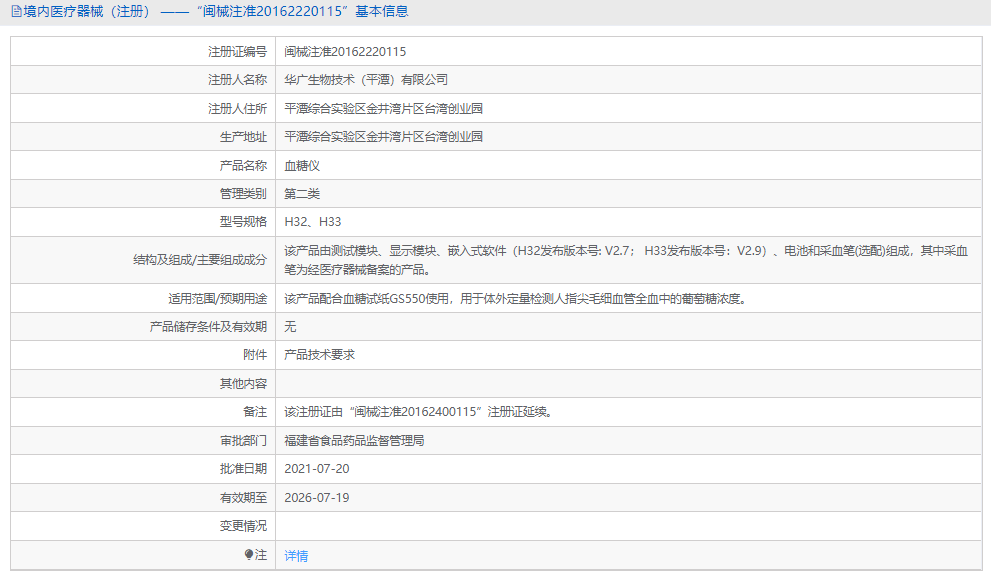Click the 备注 label
Image resolution: width=991 pixels, height=577 pixels.
tap(255, 411)
